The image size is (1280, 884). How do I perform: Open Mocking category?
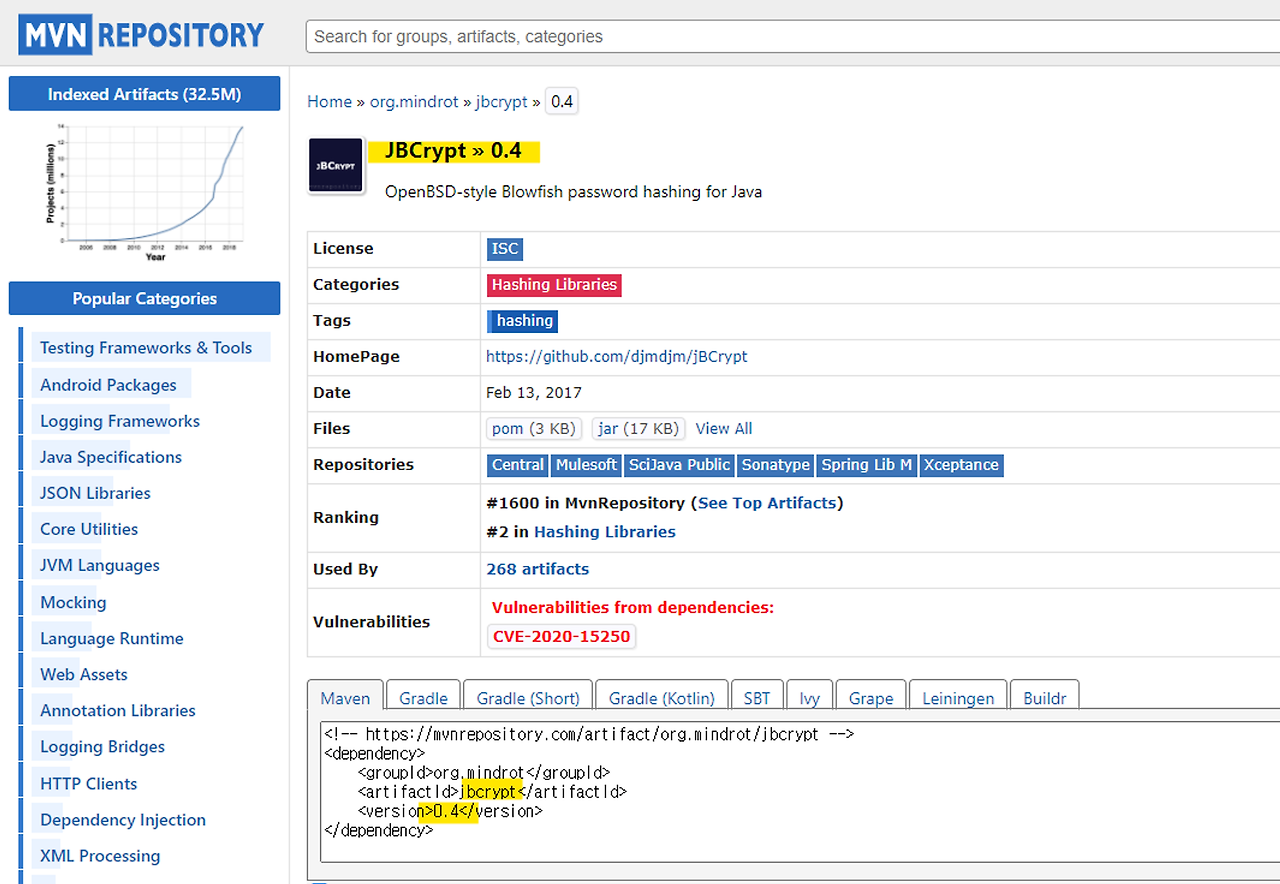point(73,602)
